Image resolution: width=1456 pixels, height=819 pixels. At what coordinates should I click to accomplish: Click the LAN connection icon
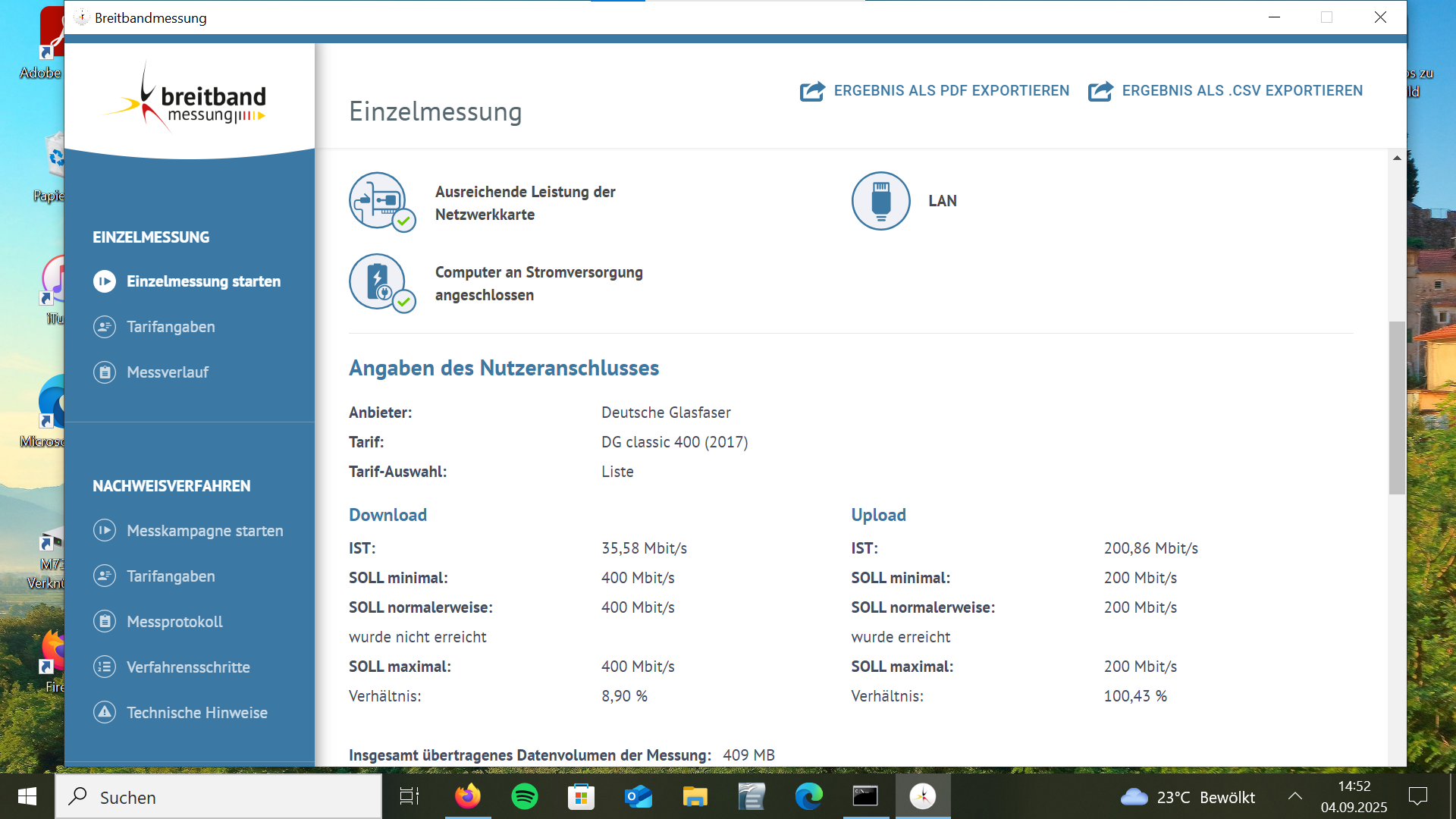[880, 201]
